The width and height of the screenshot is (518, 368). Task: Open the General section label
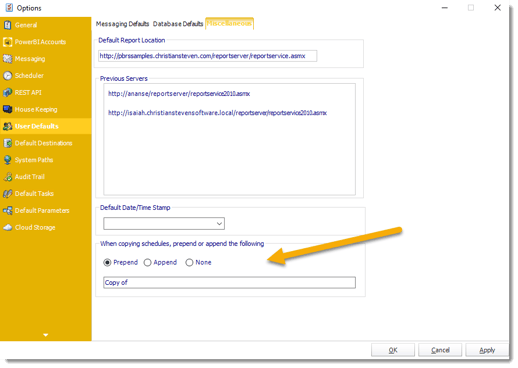click(x=26, y=25)
